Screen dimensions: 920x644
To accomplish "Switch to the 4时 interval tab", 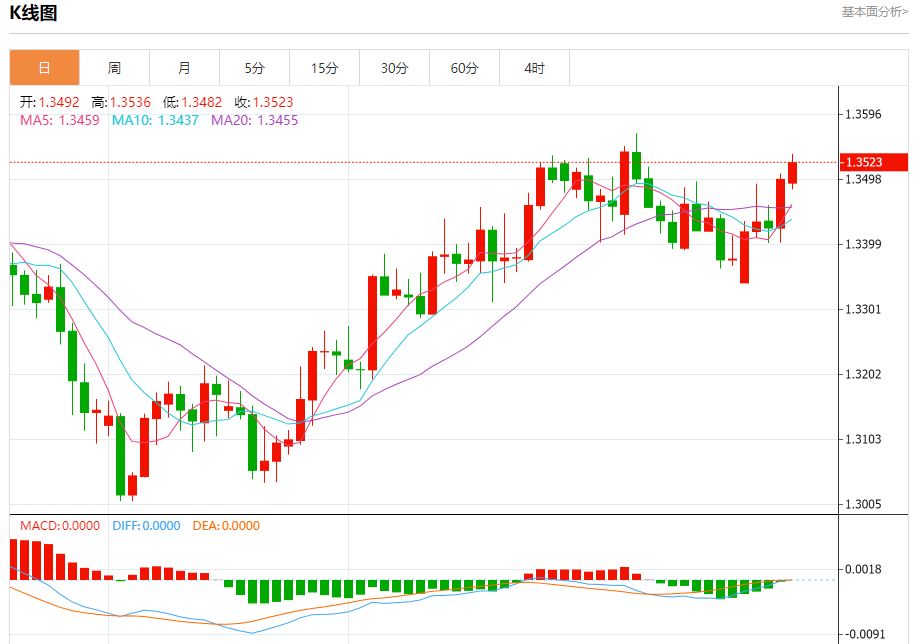I will (534, 68).
